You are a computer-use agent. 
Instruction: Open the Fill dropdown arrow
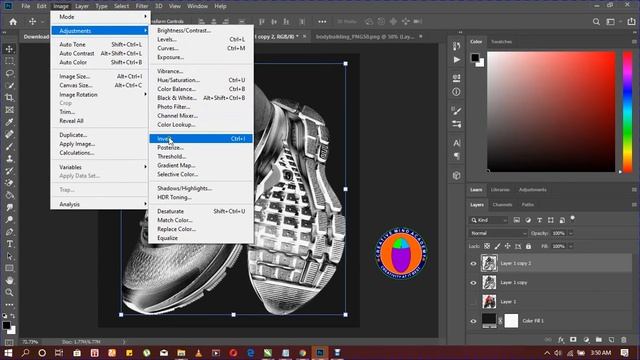pyautogui.click(x=571, y=246)
